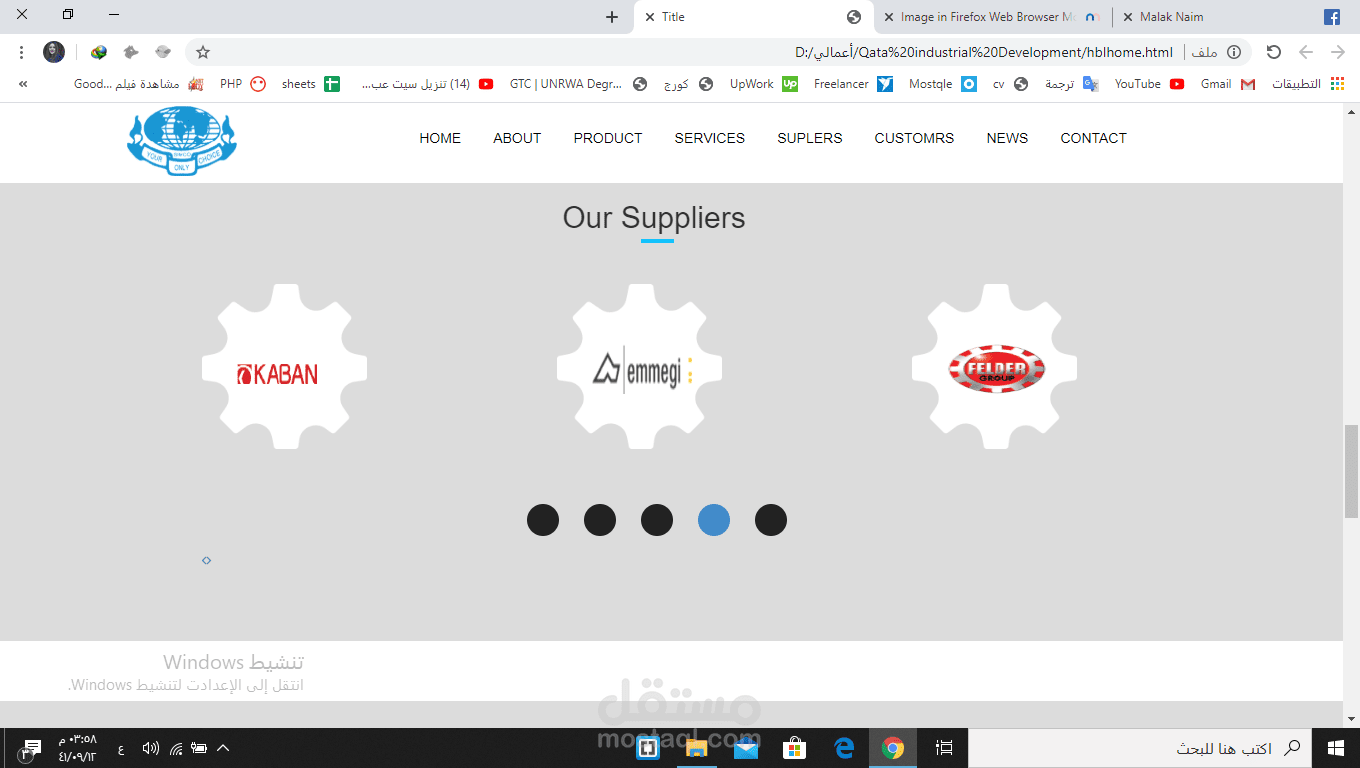The image size is (1360, 768).
Task: Open Task View from the taskbar
Action: 944,748
